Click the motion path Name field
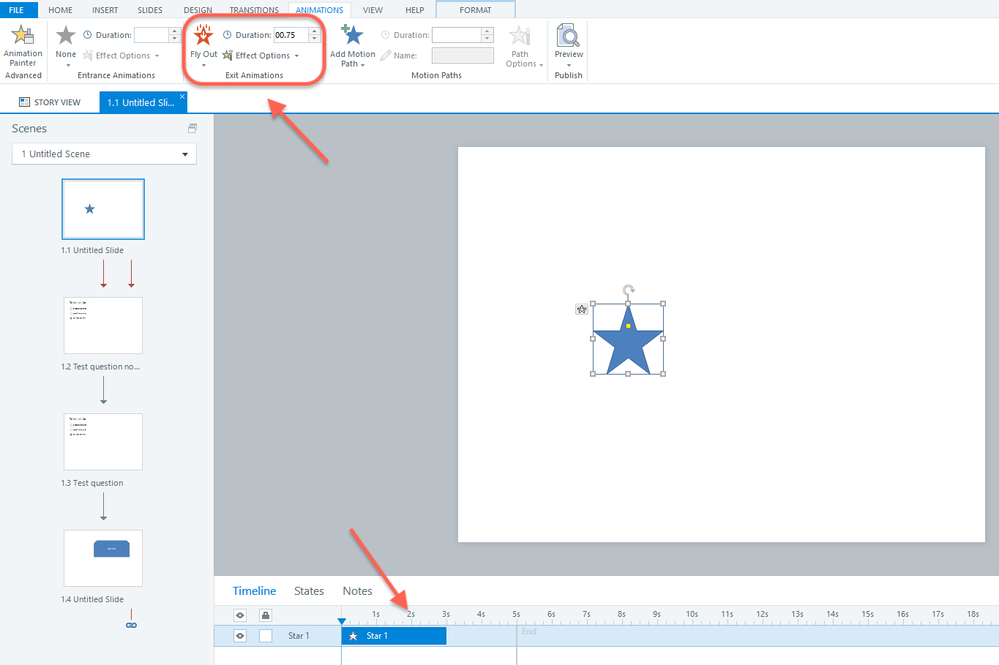The image size is (999, 665). pos(463,55)
